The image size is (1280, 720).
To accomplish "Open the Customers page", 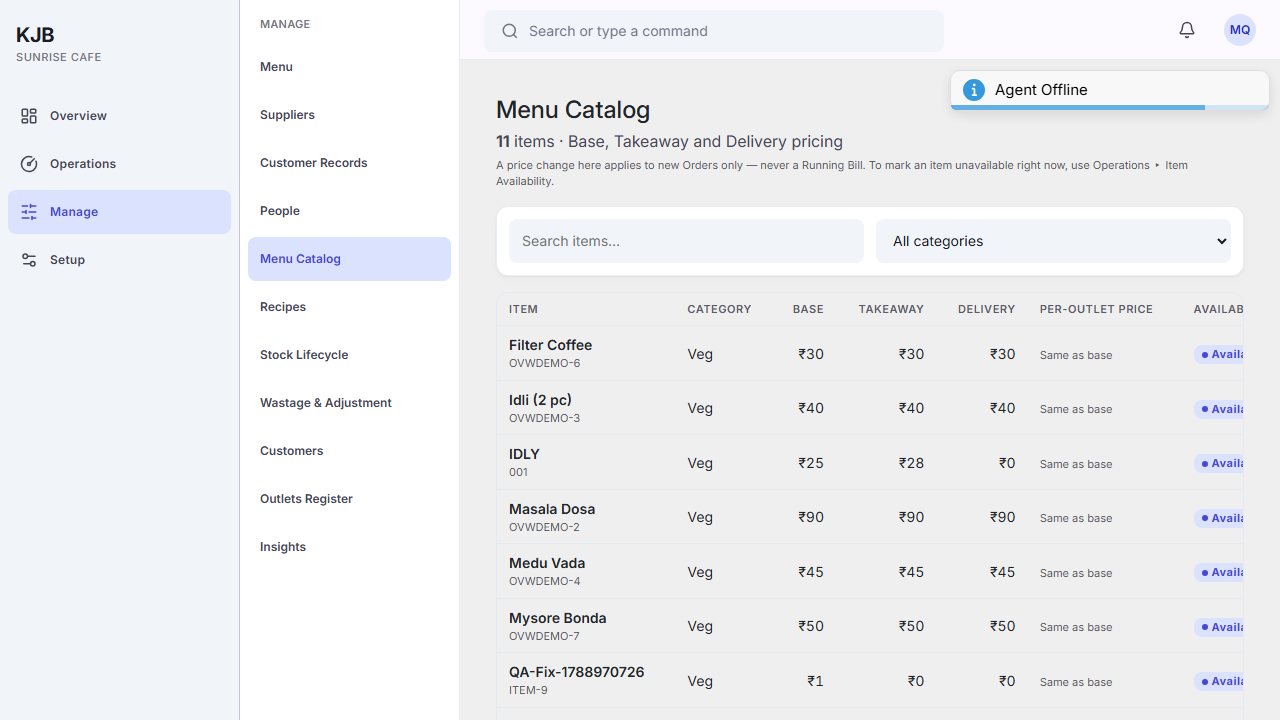I will pos(349,451).
